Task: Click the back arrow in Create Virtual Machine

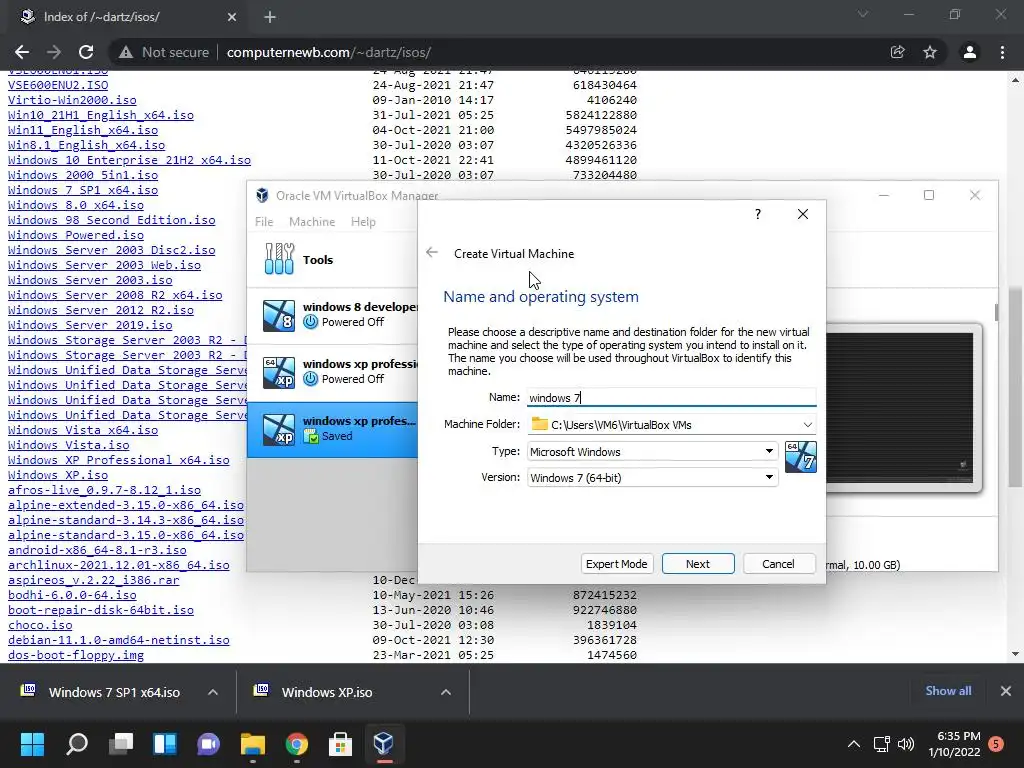Action: coord(432,253)
